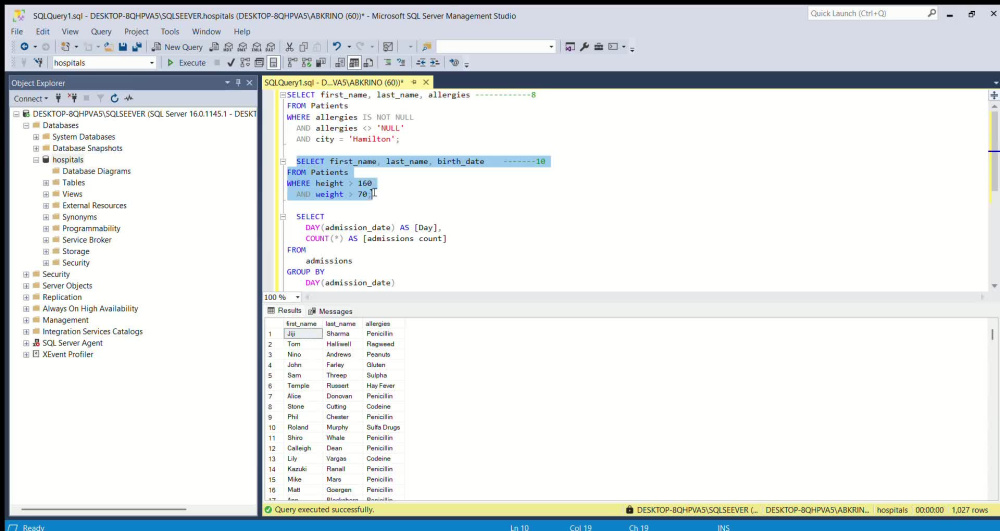Click the Disconnect icon in Object Explorer
Screen dimensions: 1000x531
(x=73, y=98)
